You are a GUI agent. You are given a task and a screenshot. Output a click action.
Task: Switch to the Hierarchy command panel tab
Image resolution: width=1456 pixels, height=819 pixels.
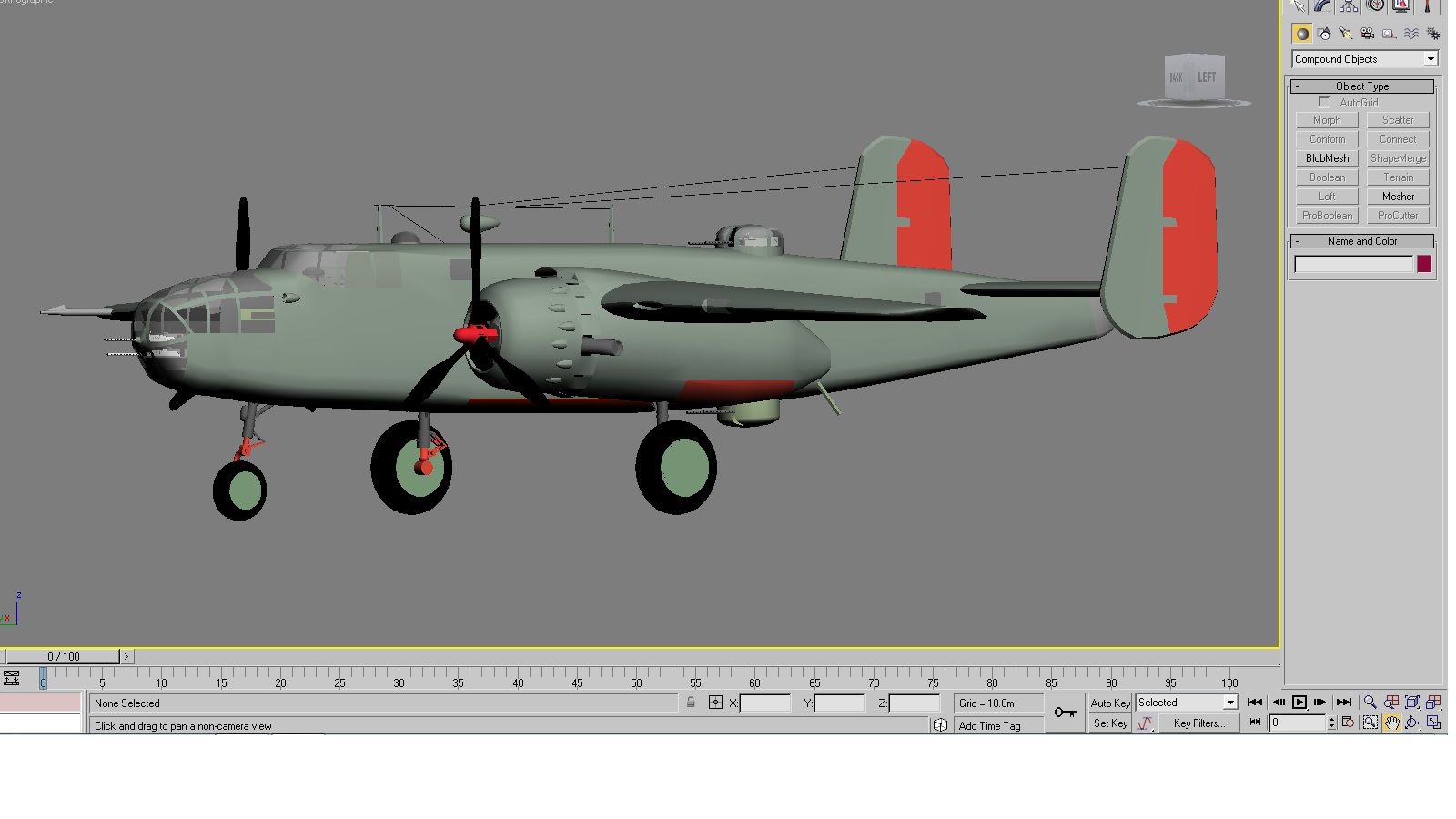click(1349, 6)
